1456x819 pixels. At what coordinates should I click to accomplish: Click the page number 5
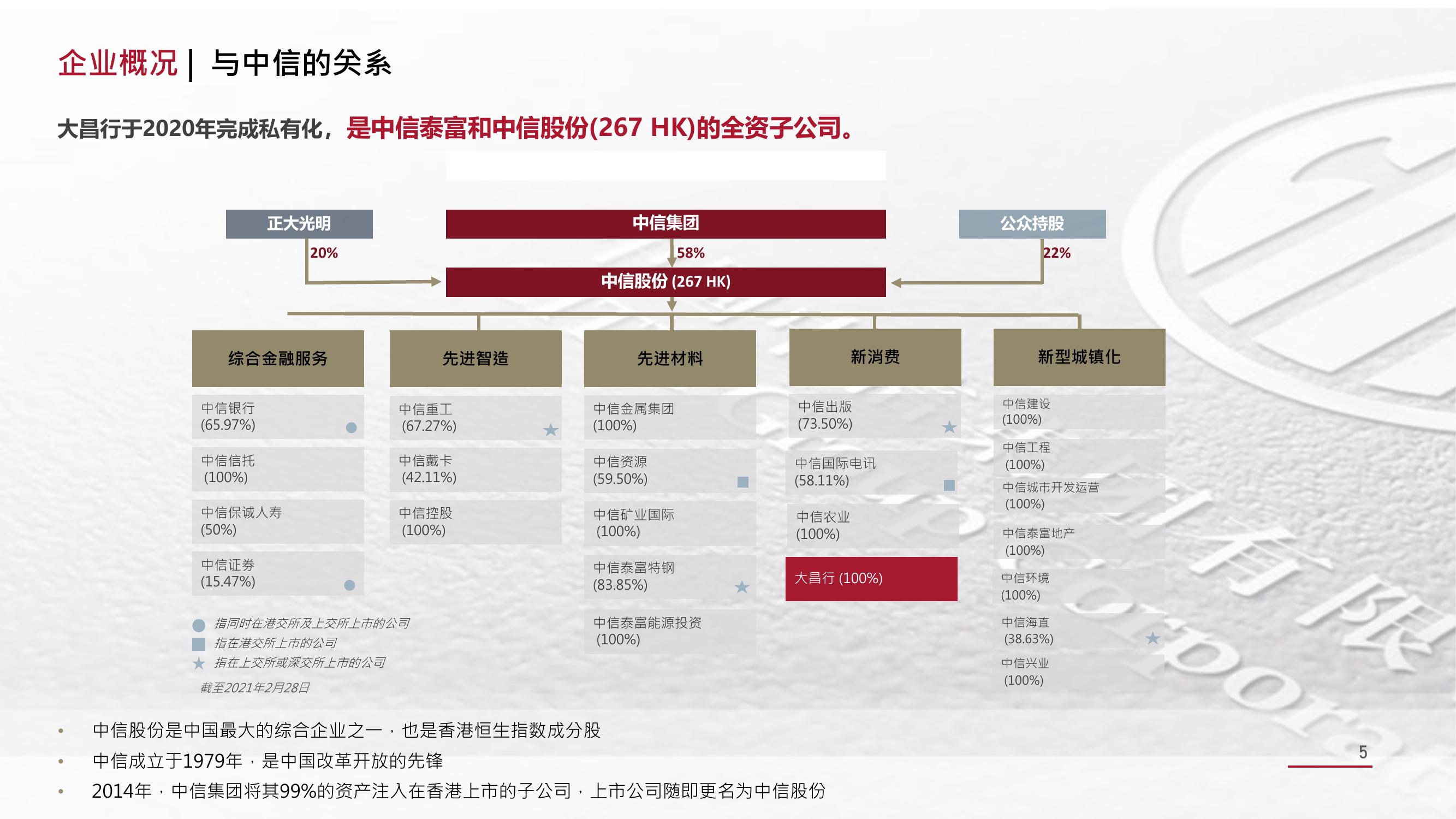[1363, 752]
